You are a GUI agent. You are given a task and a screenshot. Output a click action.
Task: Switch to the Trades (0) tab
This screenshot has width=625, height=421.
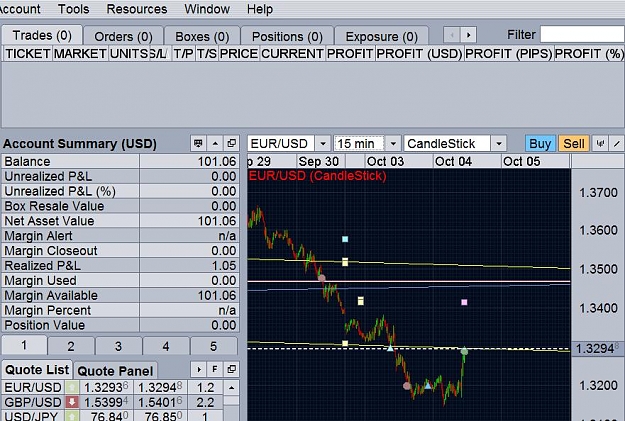[x=42, y=35]
